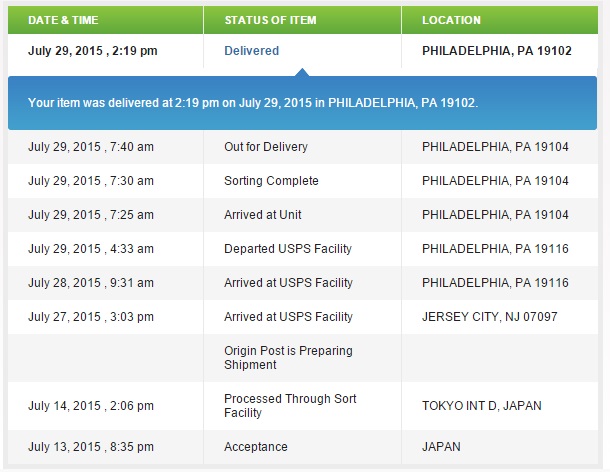Click the Arrived at Unit status
The width and height of the screenshot is (610, 472).
[x=263, y=215]
